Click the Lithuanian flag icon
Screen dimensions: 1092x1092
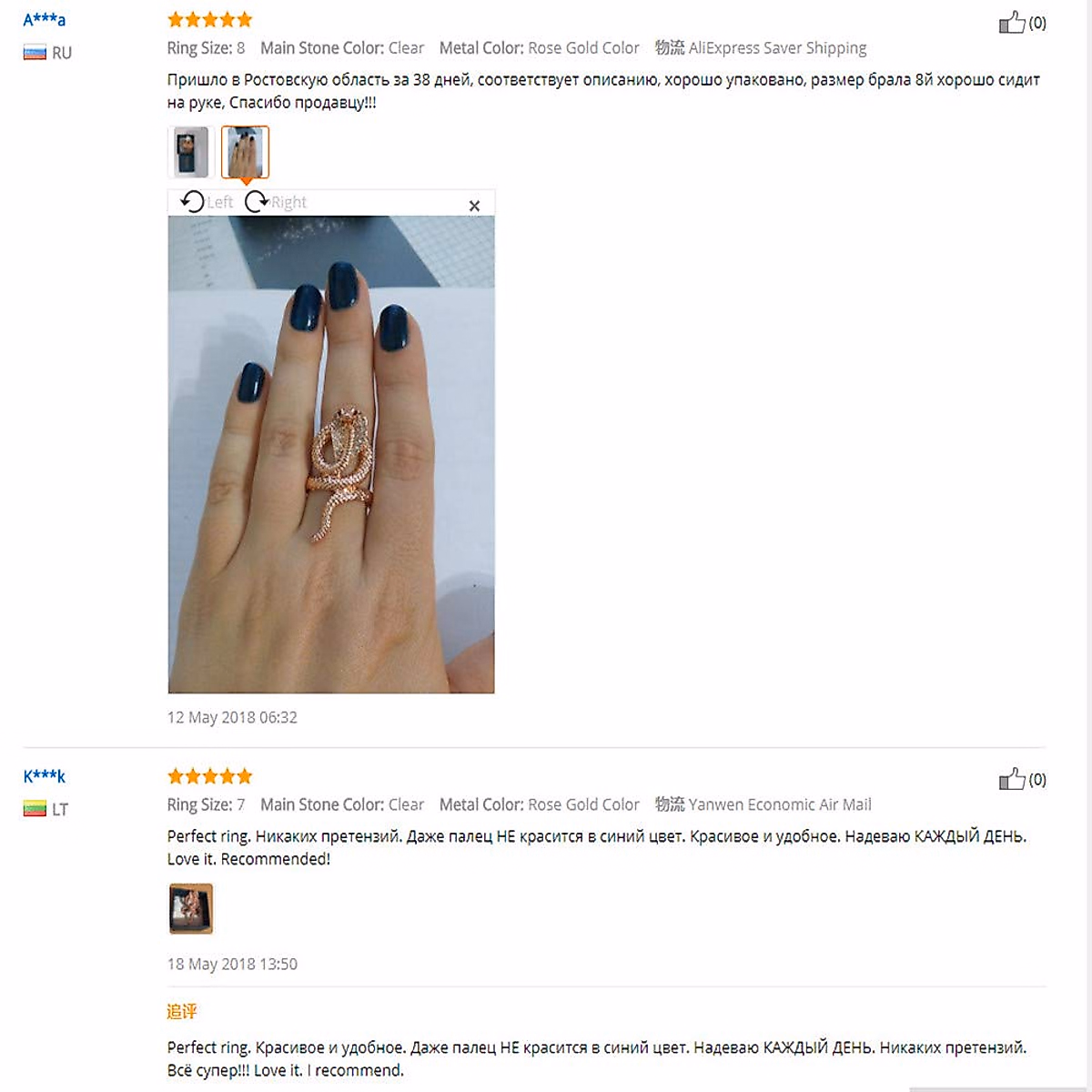click(x=35, y=809)
